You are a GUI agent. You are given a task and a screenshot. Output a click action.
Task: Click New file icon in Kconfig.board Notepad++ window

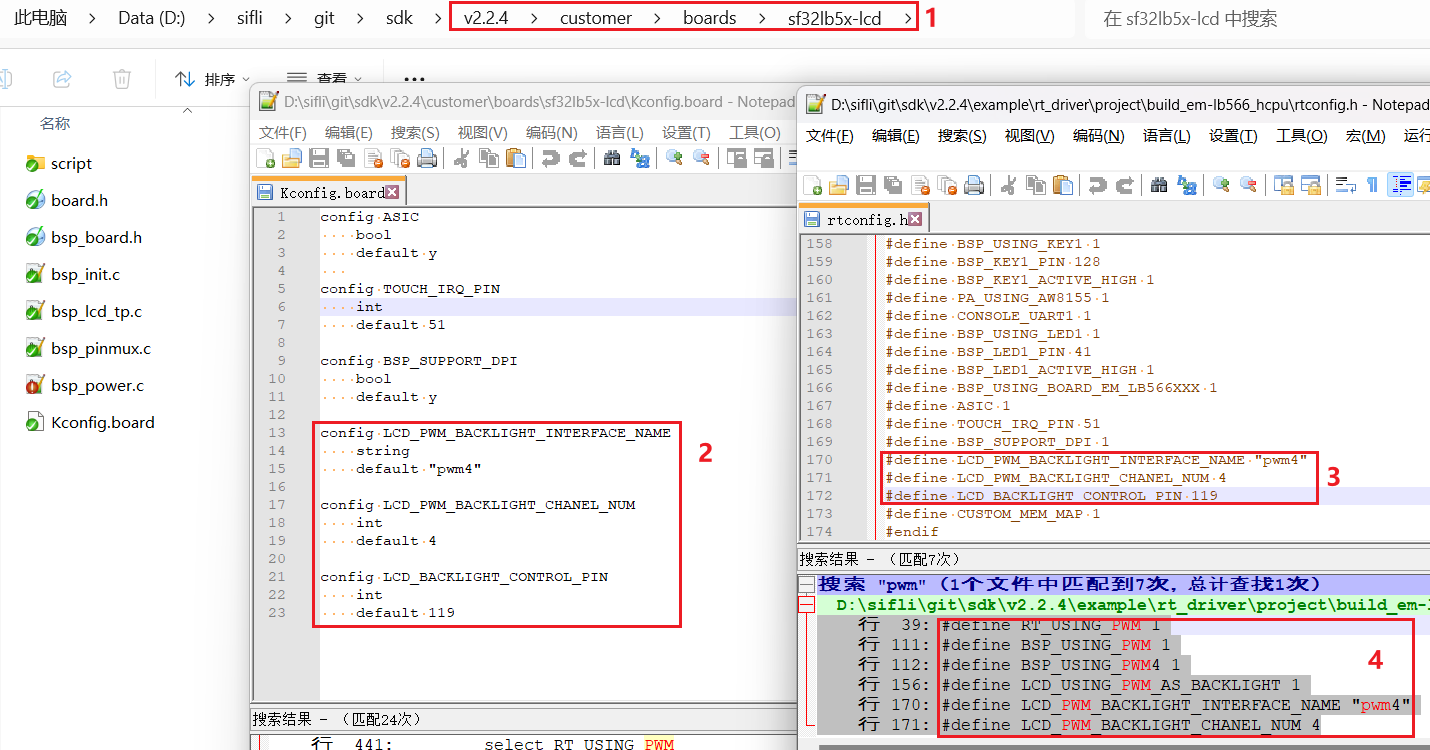click(266, 158)
